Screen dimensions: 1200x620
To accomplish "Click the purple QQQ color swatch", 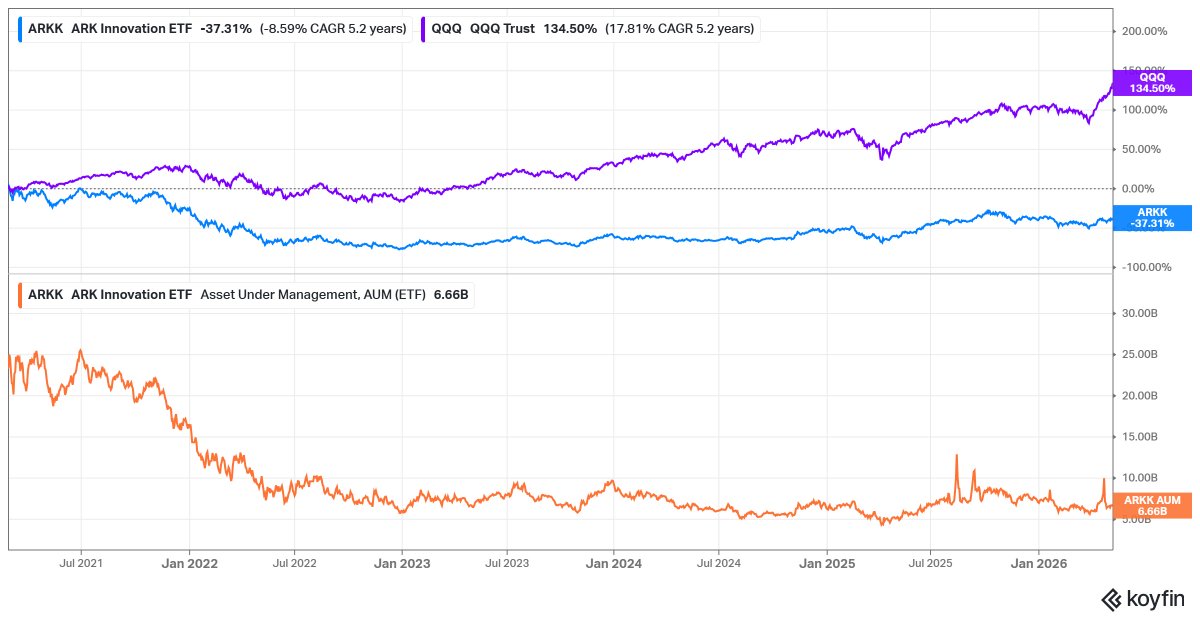I will [424, 29].
